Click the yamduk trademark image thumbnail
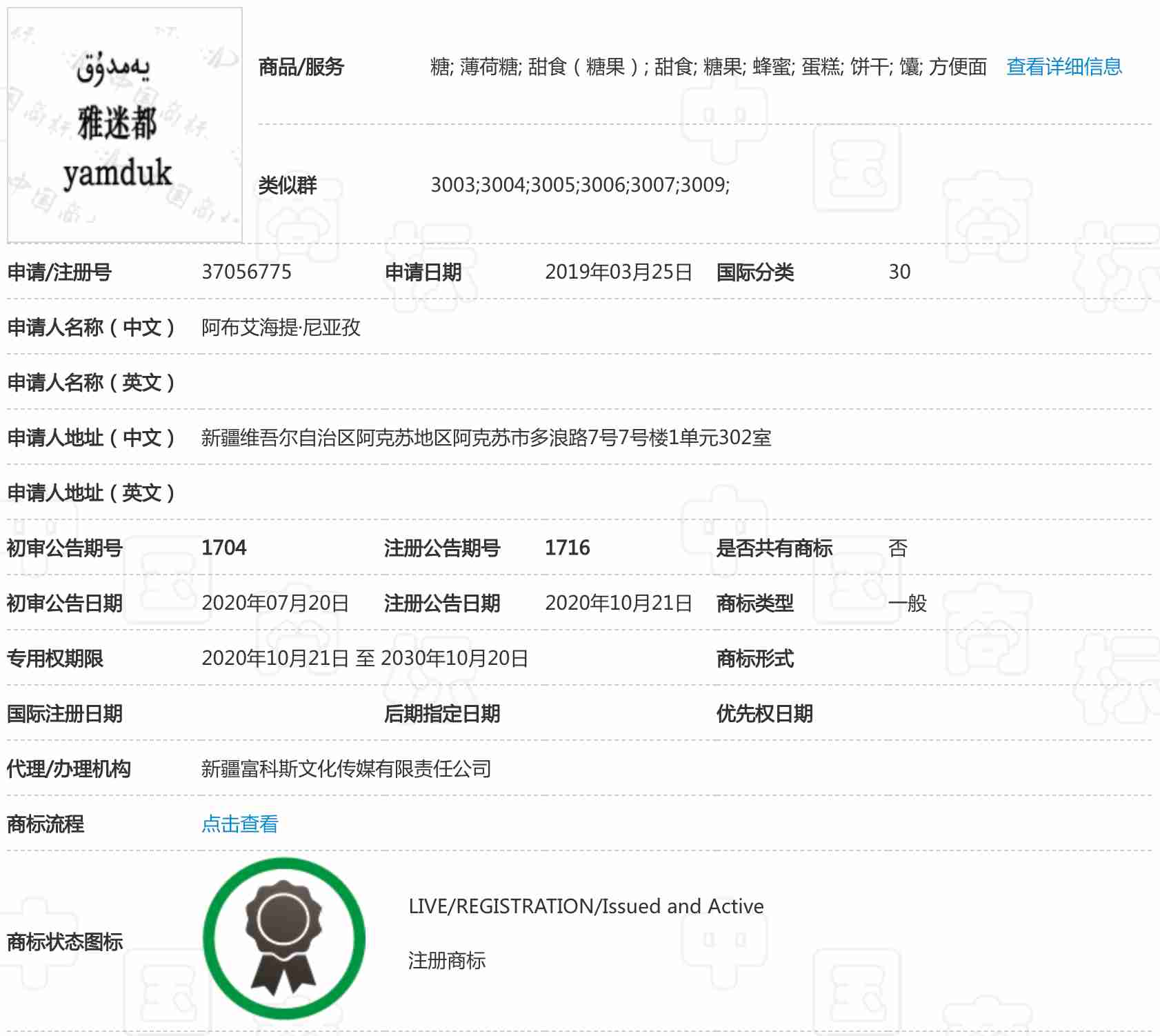The height and width of the screenshot is (1036, 1160). (125, 125)
